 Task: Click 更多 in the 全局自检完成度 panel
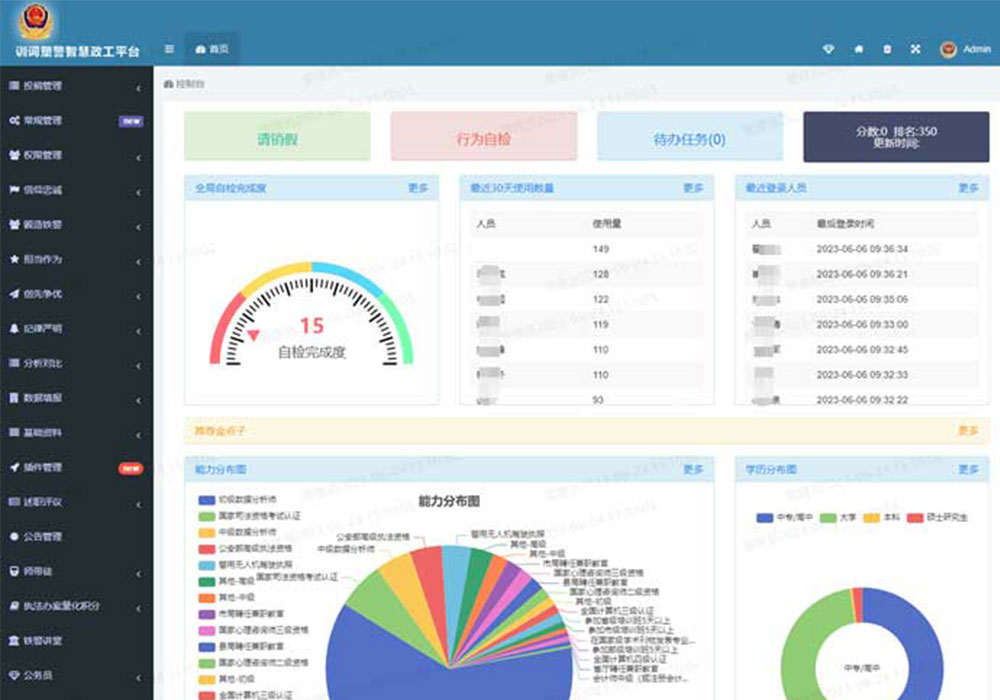point(418,188)
